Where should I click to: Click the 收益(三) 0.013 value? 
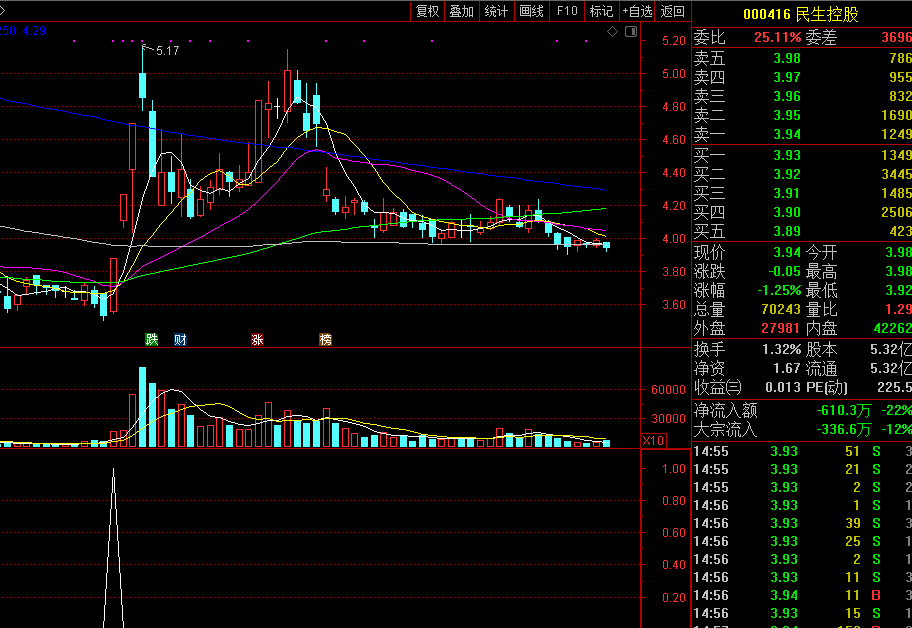pyautogui.click(x=783, y=388)
